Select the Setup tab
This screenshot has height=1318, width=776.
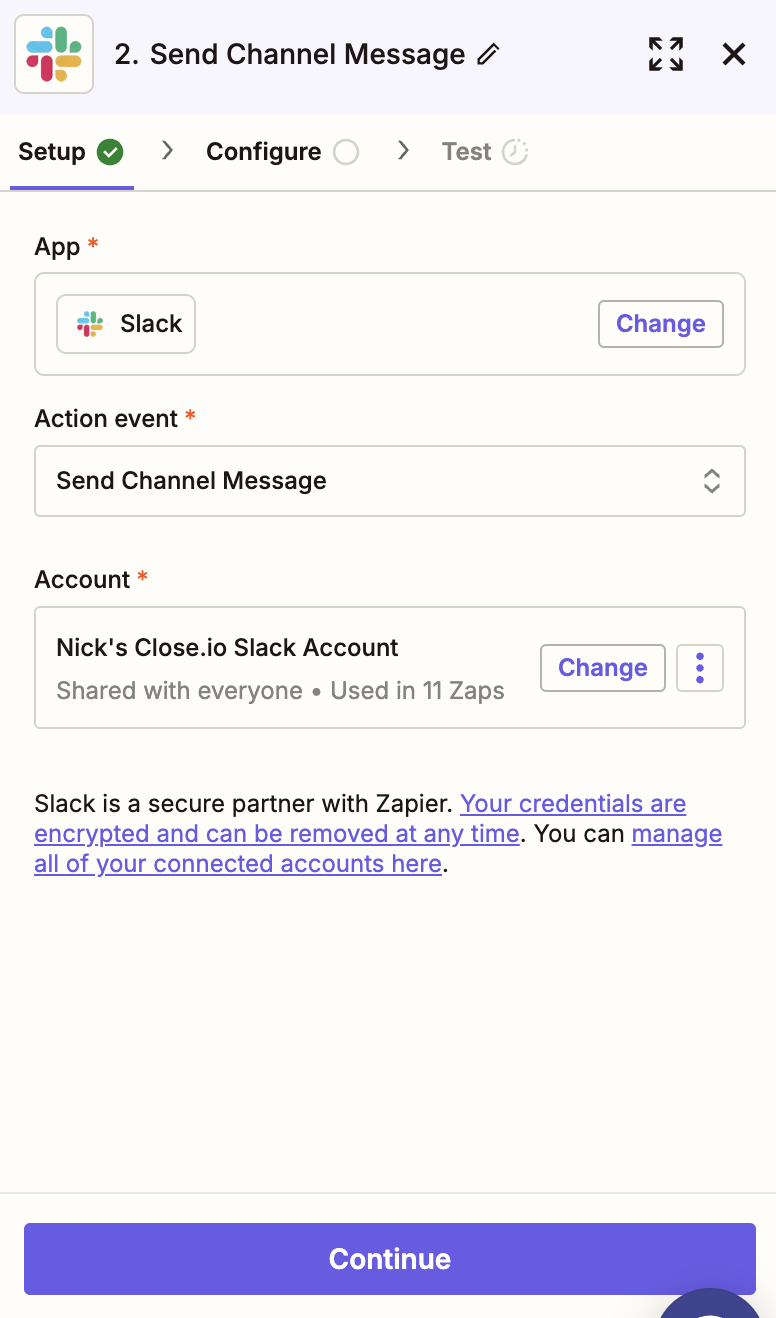[x=52, y=152]
